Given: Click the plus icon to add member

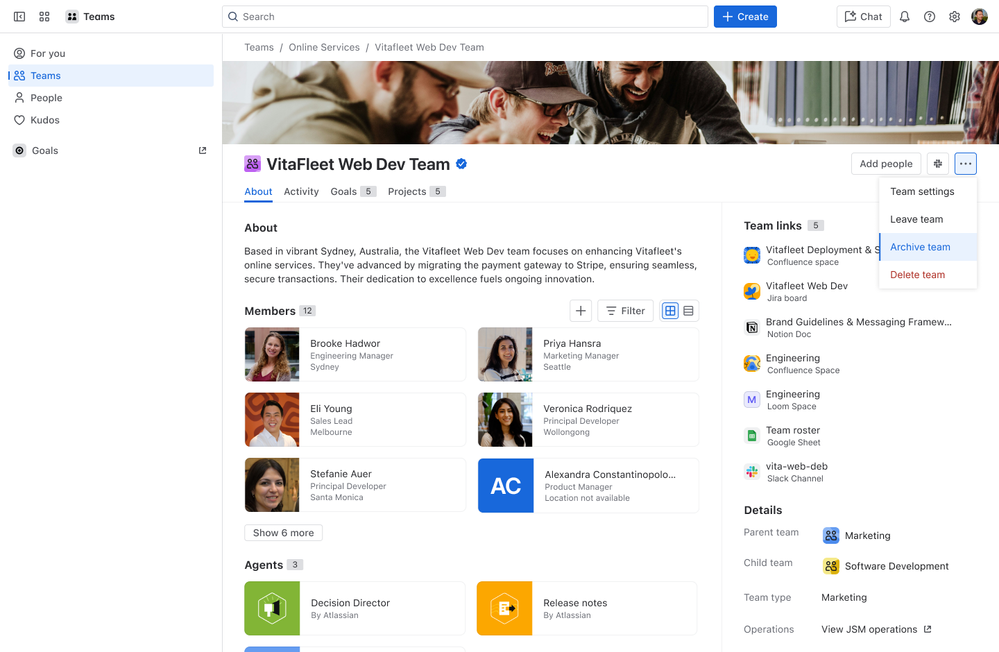Looking at the screenshot, I should (x=580, y=310).
